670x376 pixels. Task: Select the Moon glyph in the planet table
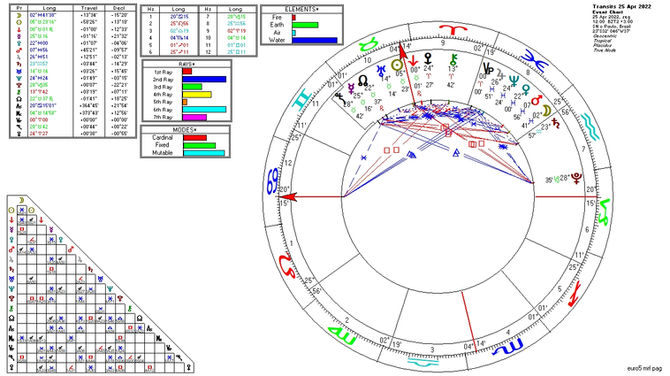[x=19, y=15]
